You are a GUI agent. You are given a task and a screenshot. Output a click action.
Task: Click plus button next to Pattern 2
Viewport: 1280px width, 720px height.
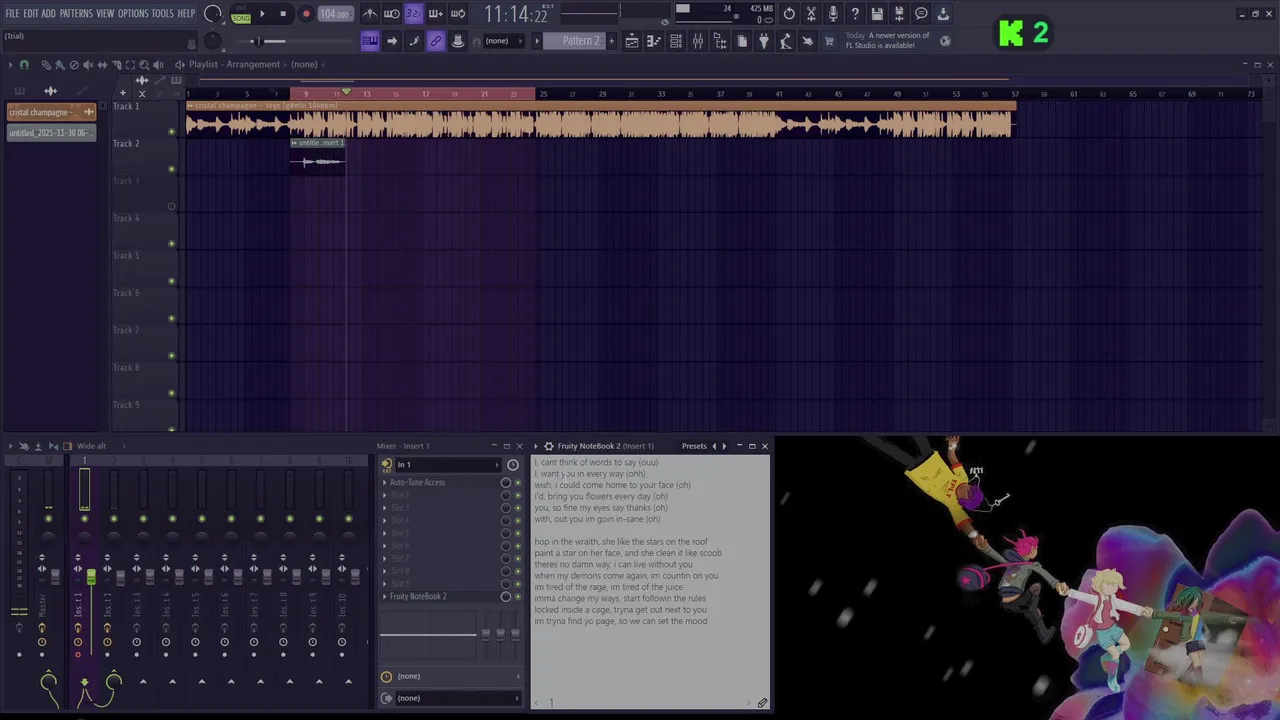click(x=611, y=41)
